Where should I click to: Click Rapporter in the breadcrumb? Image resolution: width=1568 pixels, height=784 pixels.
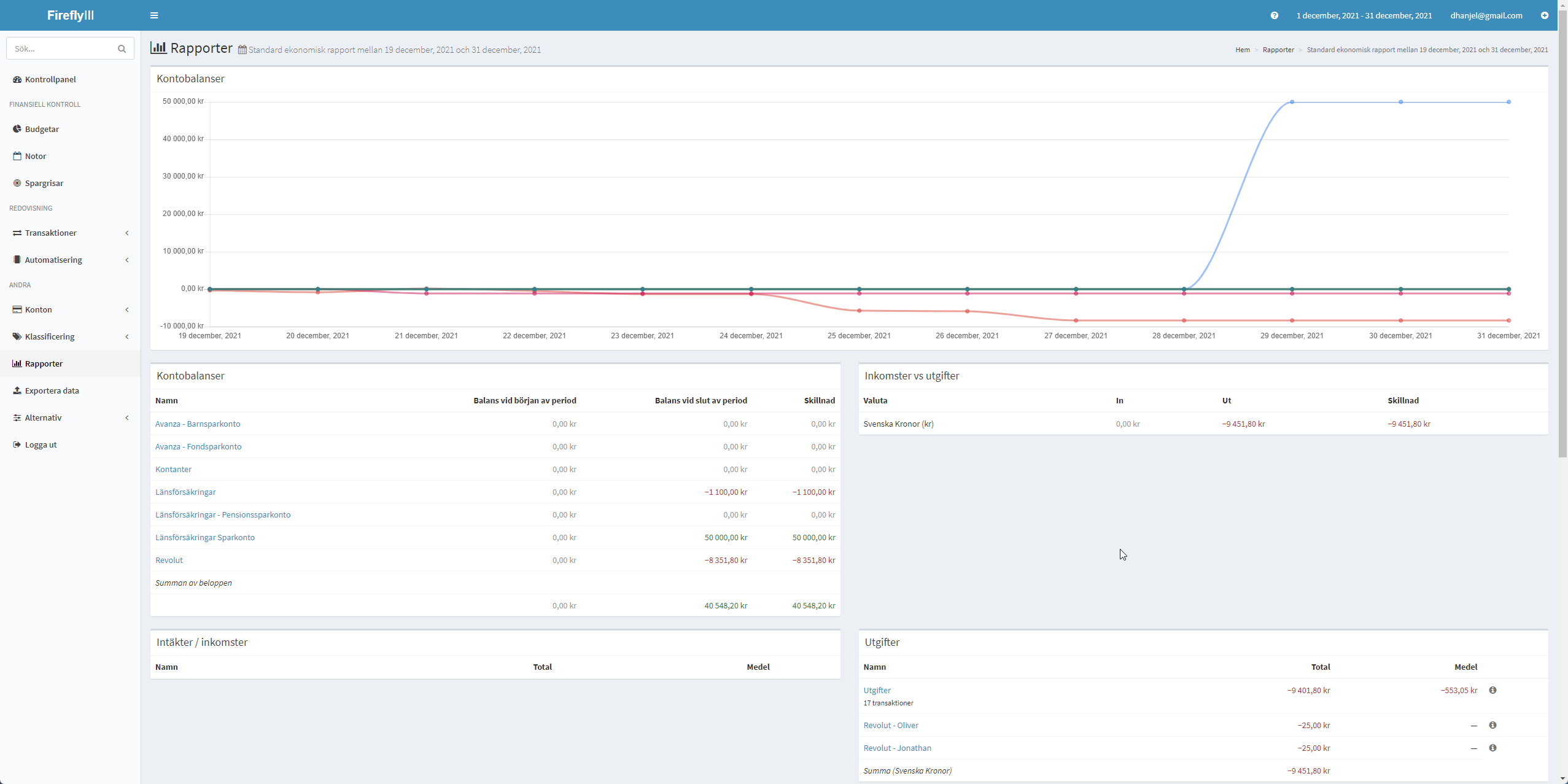click(x=1278, y=50)
